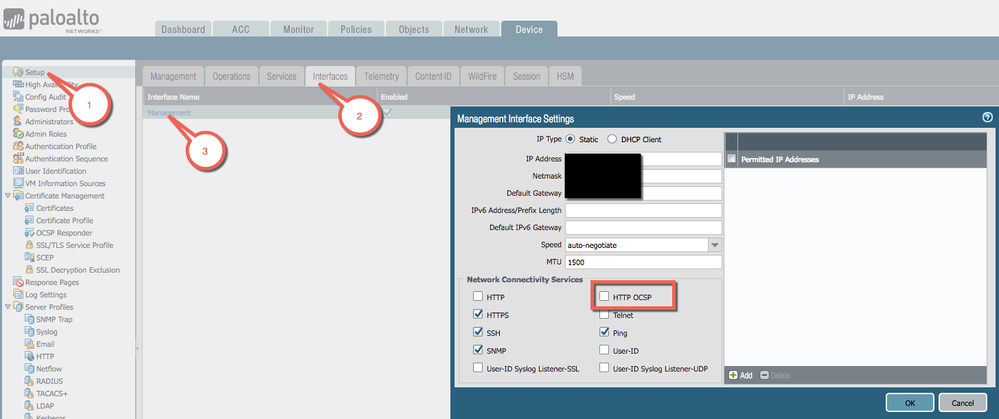Open the Objects top tab
This screenshot has height=419, width=999.
click(x=413, y=29)
